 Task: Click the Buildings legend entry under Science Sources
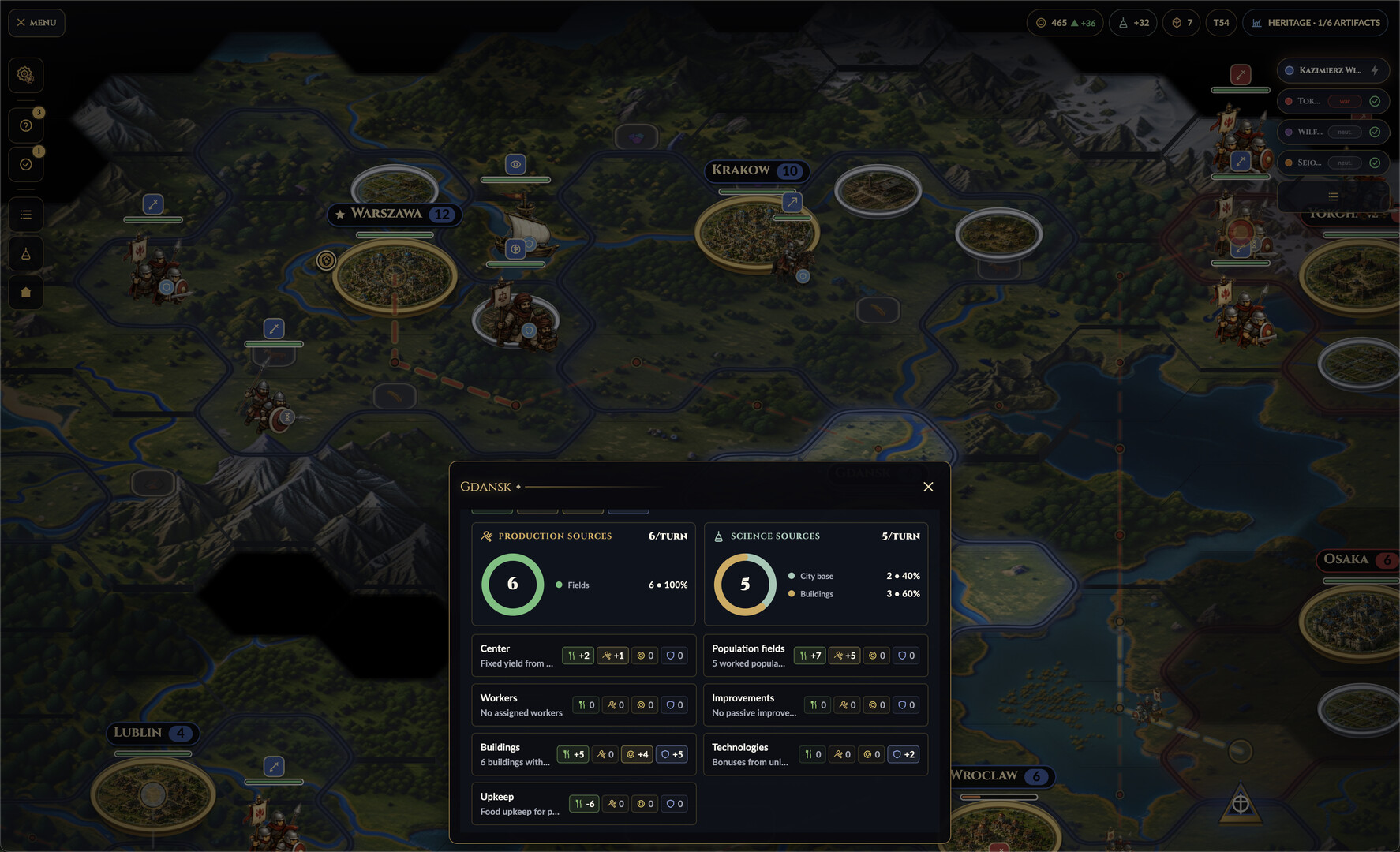pyautogui.click(x=854, y=594)
